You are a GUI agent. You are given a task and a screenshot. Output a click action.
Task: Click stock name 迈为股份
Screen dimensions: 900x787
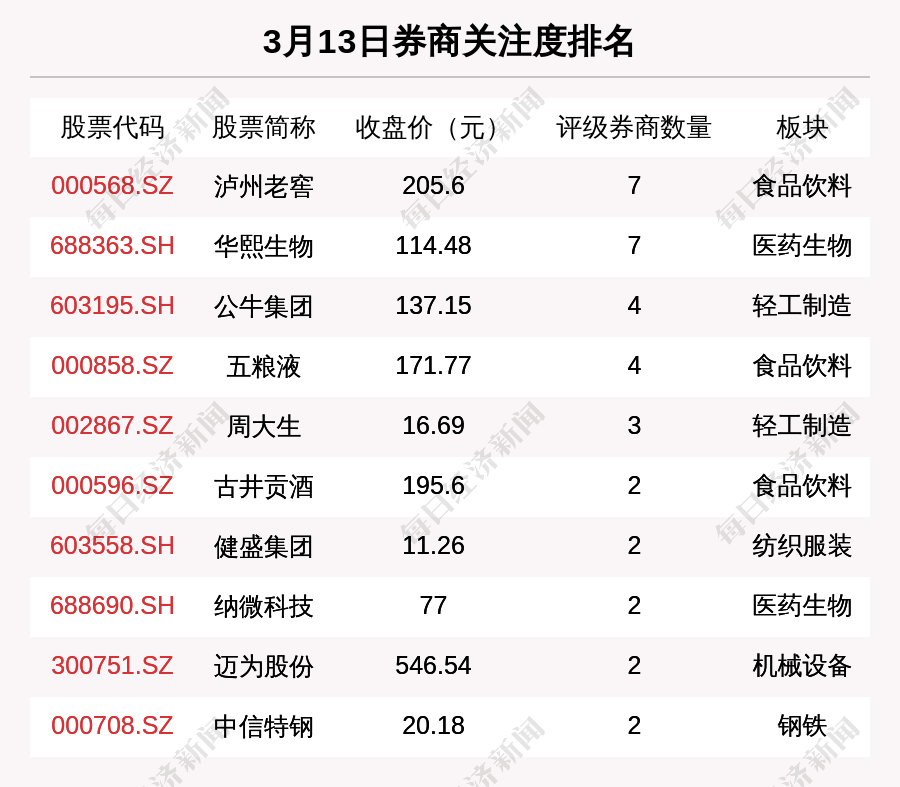[x=263, y=666]
